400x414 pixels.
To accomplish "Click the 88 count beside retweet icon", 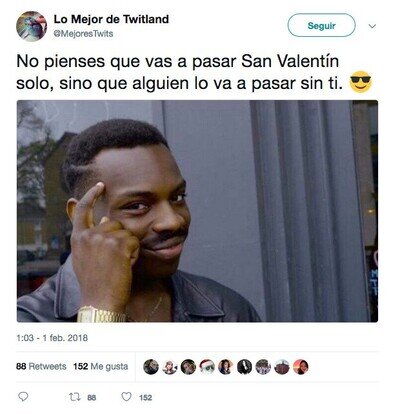I will pos(92,397).
